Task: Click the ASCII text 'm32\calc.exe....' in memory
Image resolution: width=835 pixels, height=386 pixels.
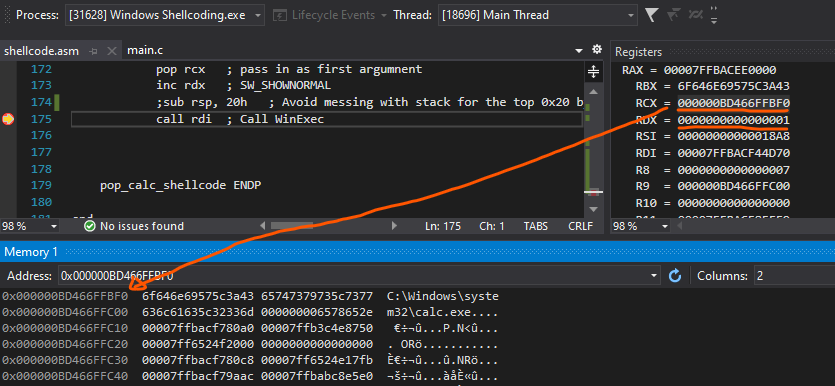Action: [443, 312]
